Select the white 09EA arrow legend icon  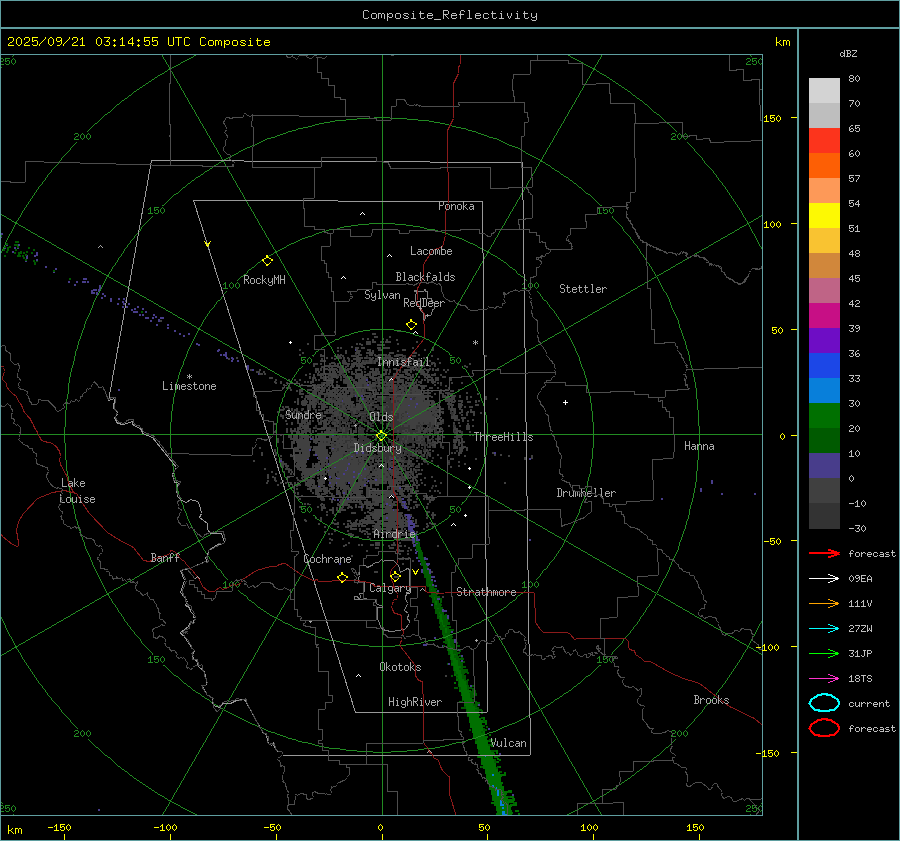point(824,578)
